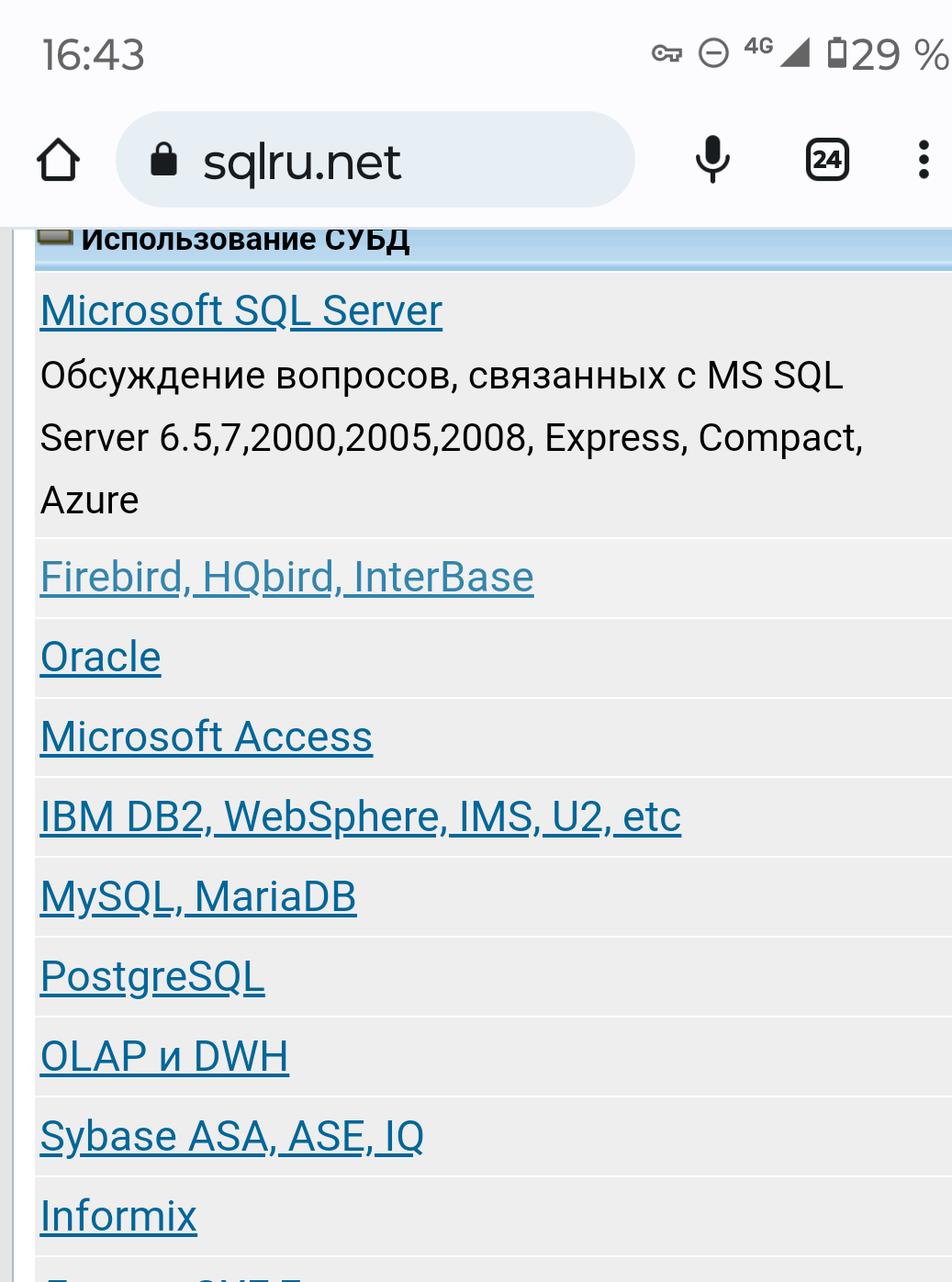
Task: Visit IBM DB2, WebSphere, IMS forum
Action: (x=361, y=817)
